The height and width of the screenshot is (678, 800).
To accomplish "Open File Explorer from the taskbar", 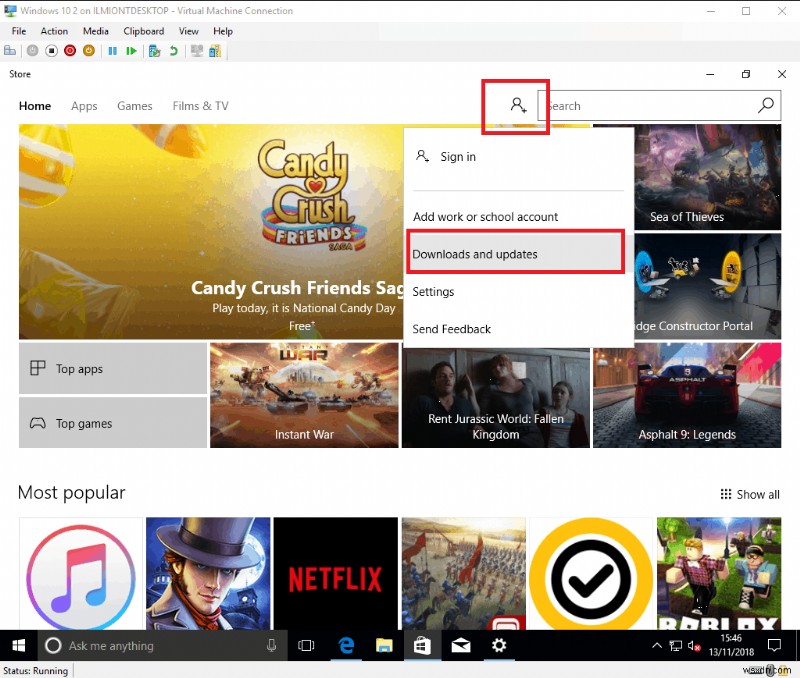I will tap(384, 646).
